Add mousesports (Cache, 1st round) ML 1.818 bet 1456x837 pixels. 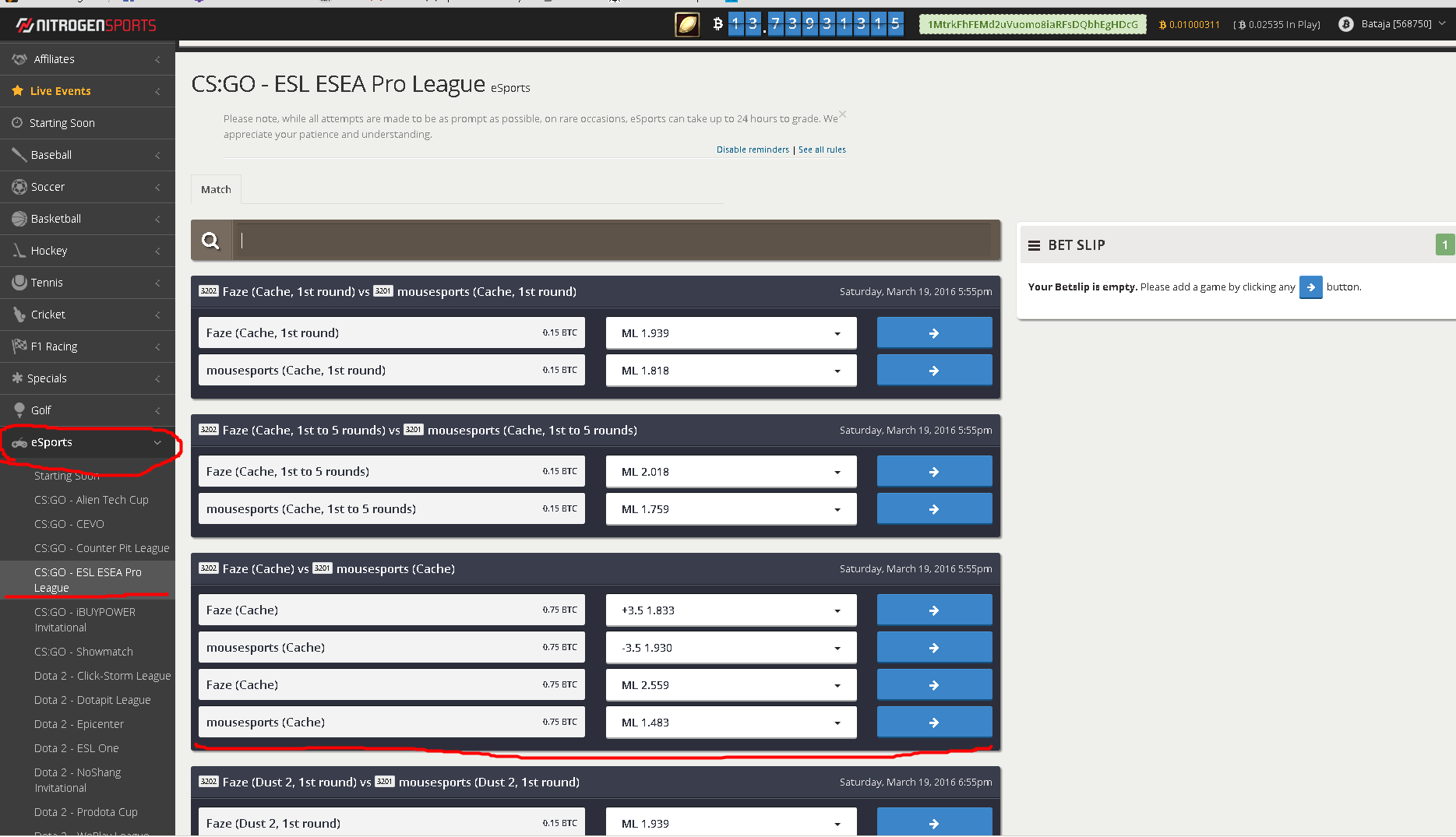click(934, 371)
